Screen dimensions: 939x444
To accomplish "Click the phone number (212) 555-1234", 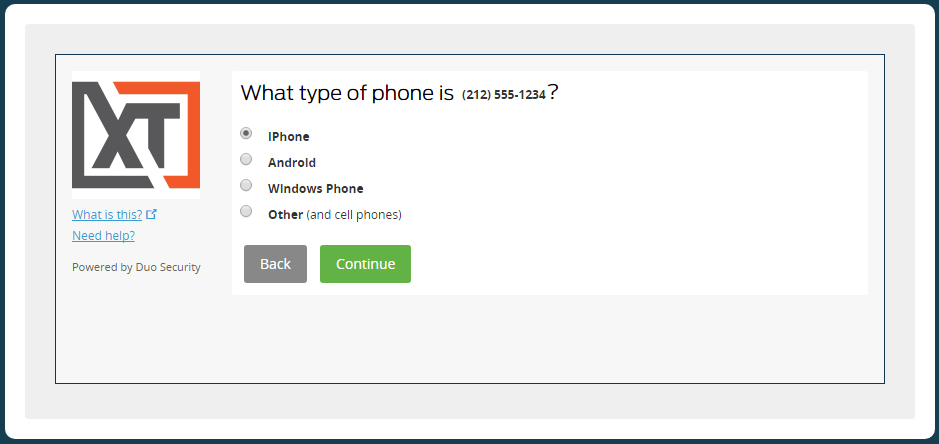I will pyautogui.click(x=504, y=95).
